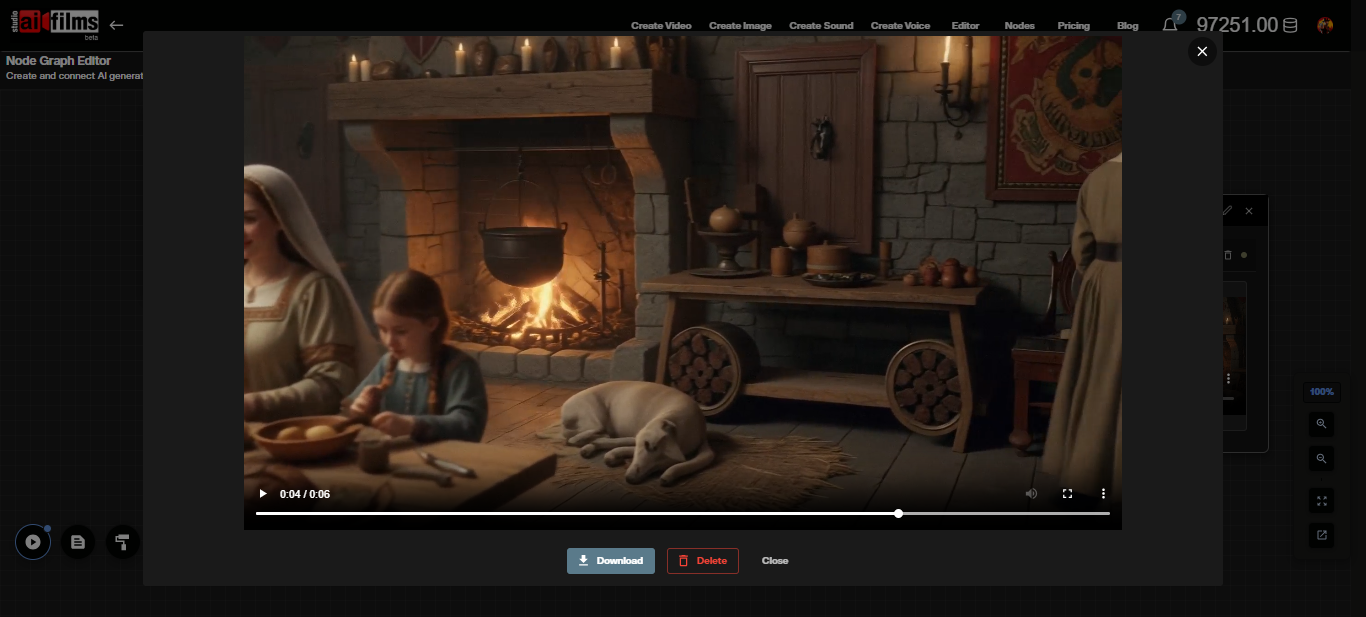This screenshot has height=617, width=1366.
Task: Toggle fullscreen video playback
Action: (1067, 493)
